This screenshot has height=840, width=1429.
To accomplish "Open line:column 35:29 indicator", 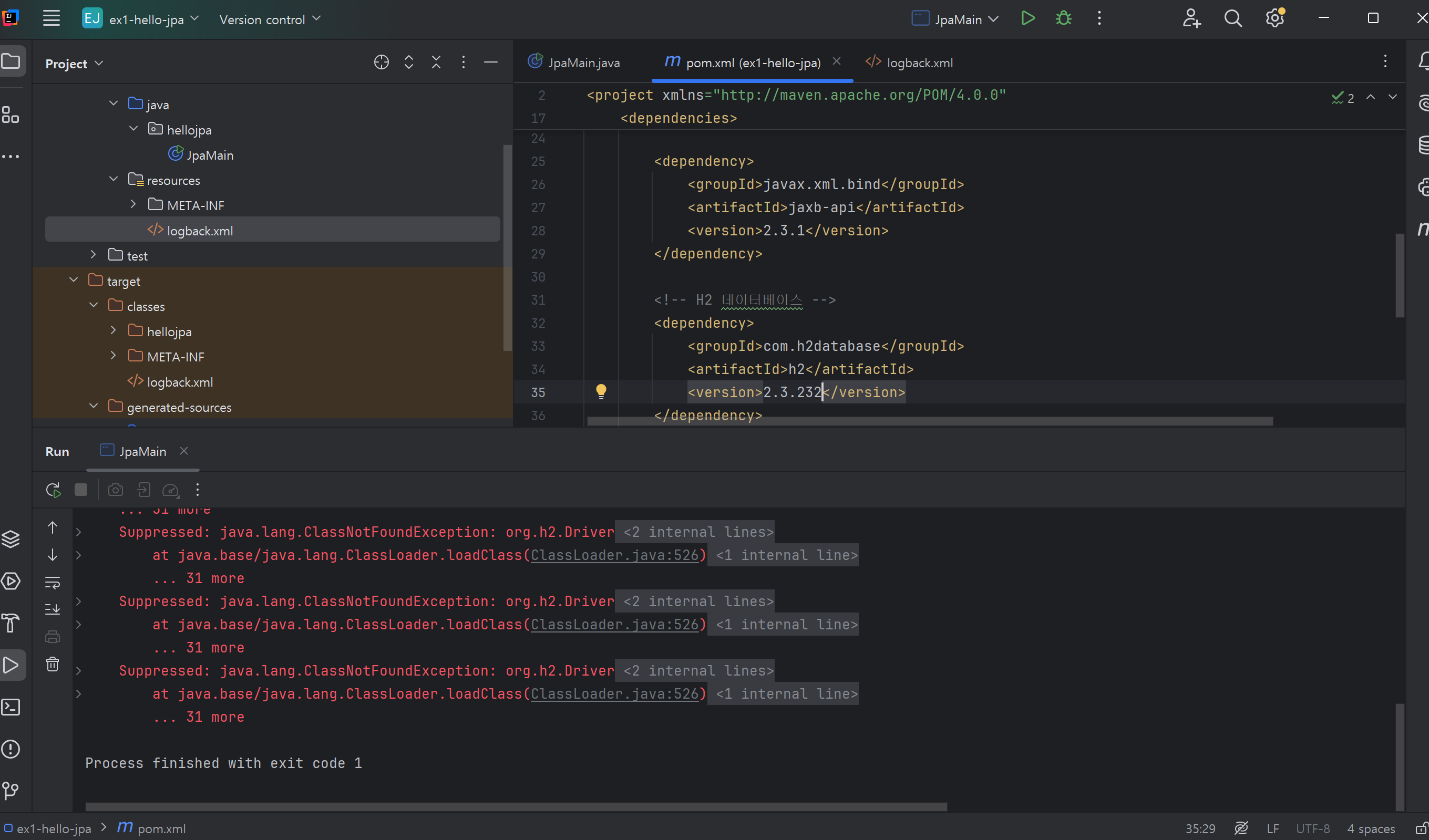I will pyautogui.click(x=1200, y=828).
